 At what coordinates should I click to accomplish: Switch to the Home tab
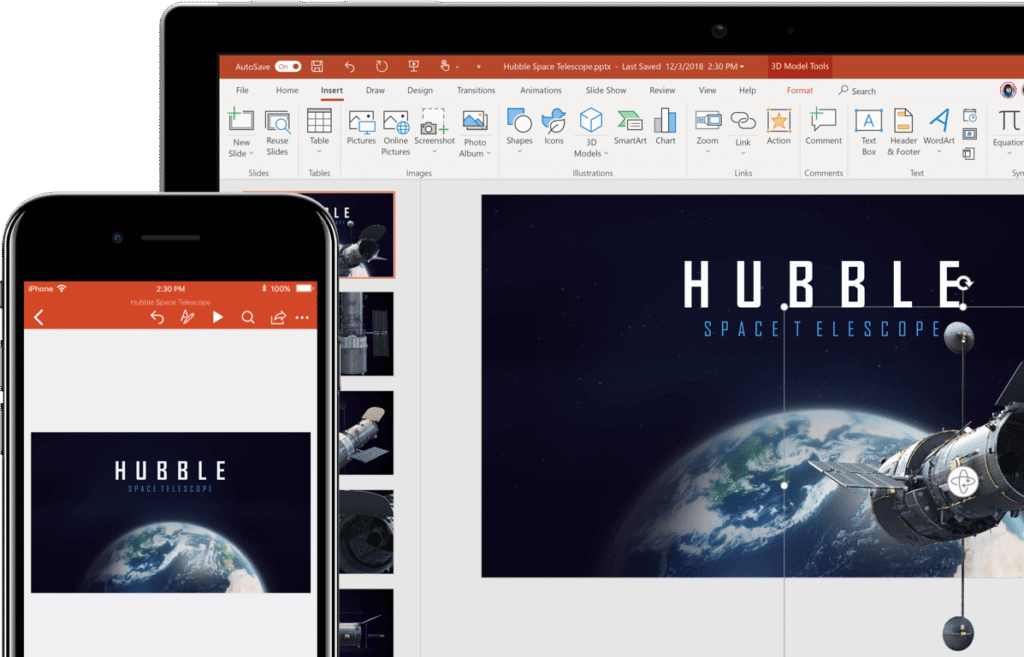click(x=287, y=90)
